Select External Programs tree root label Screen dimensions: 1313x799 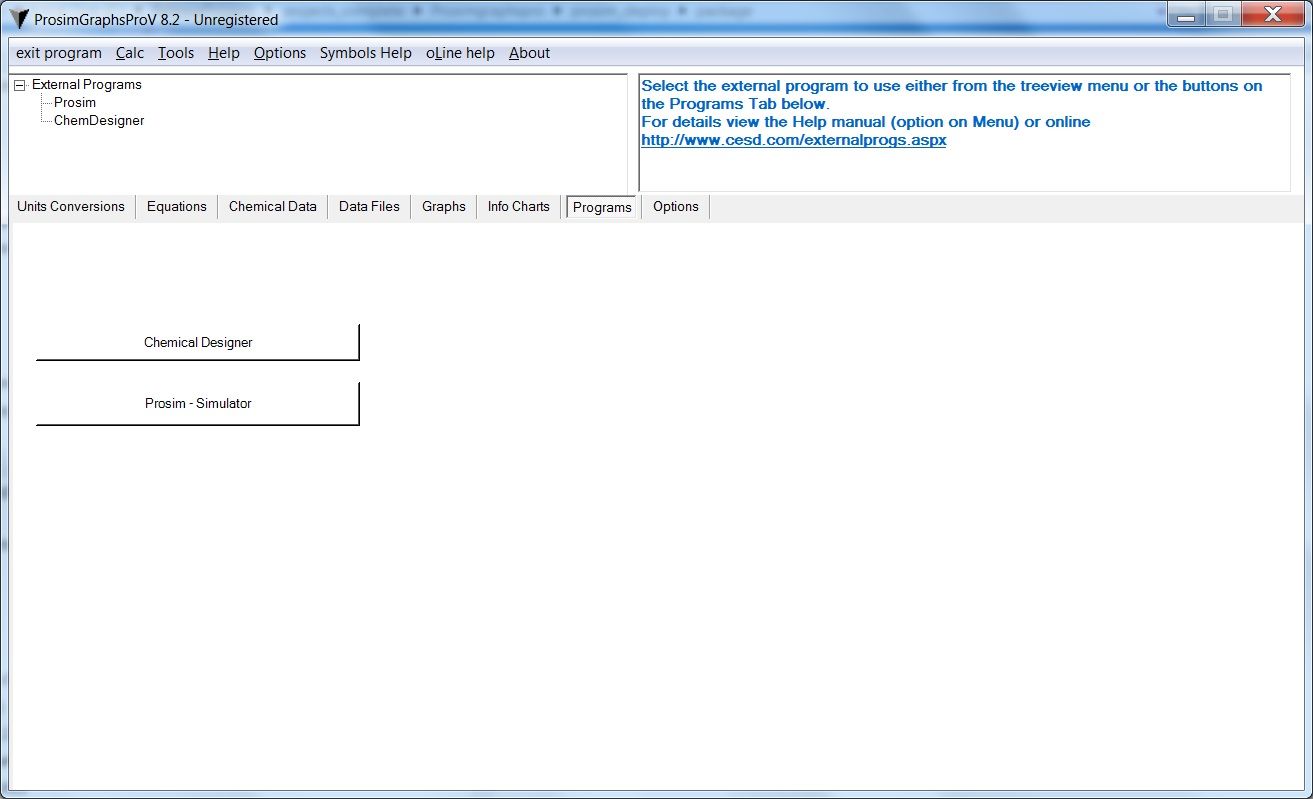tap(87, 84)
